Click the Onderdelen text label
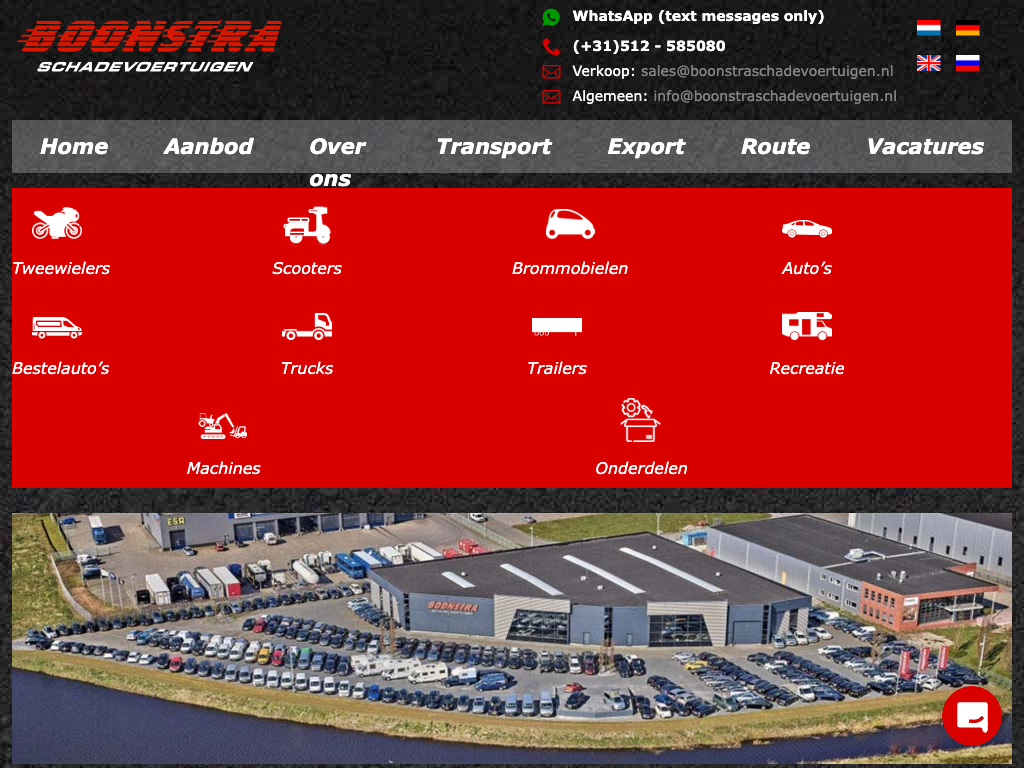This screenshot has height=768, width=1024. click(x=641, y=468)
